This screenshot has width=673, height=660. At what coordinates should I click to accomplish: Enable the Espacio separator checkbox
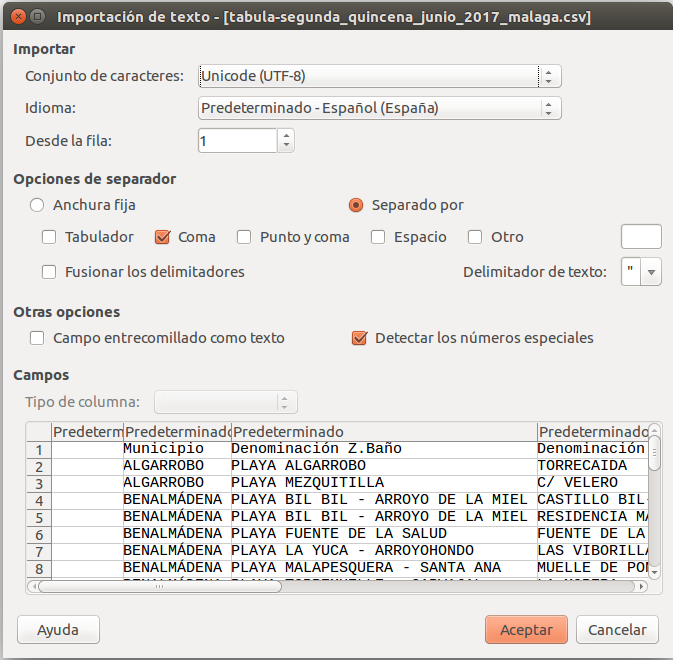[x=378, y=237]
